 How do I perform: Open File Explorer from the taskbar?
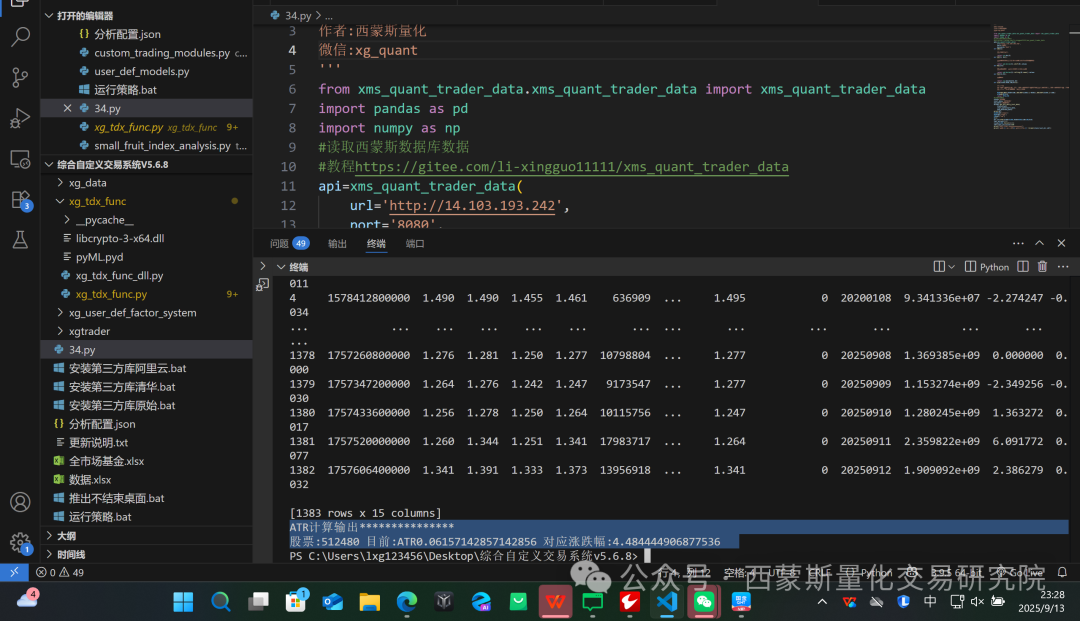pos(369,602)
